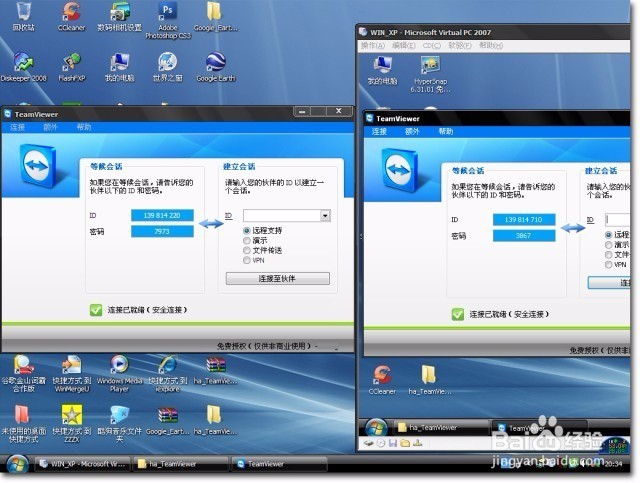640x483 pixels.
Task: Open the digital camera settings desktop icon
Action: click(120, 16)
